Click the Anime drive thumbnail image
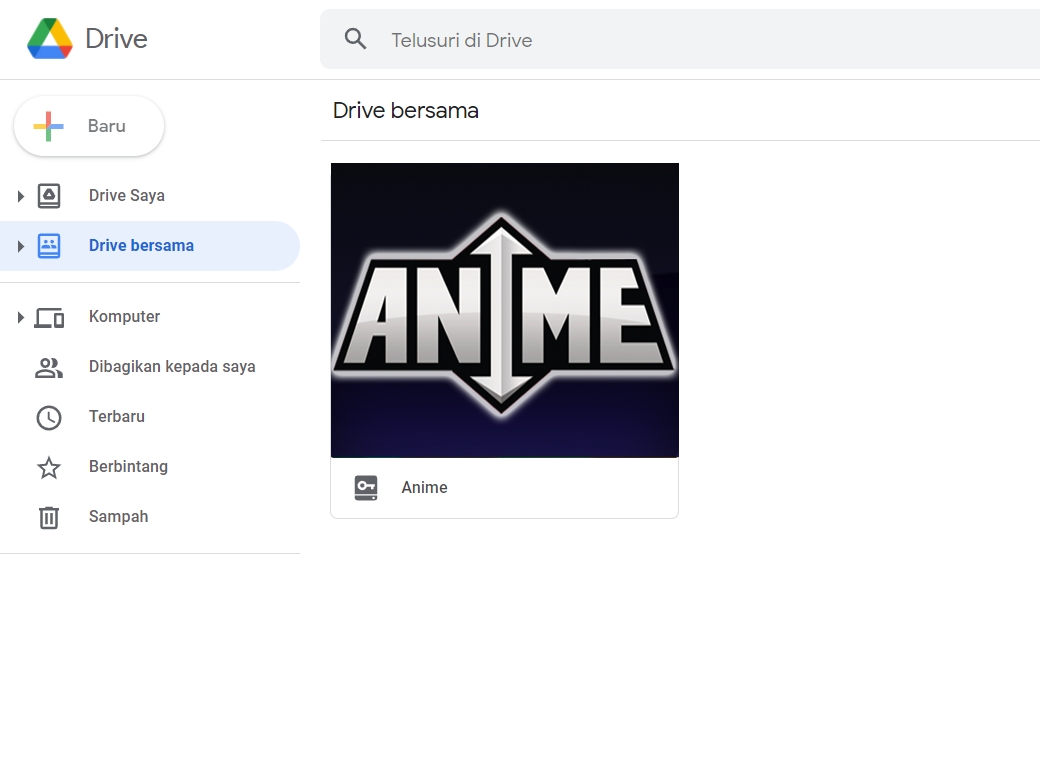The width and height of the screenshot is (1040, 780). pos(505,310)
